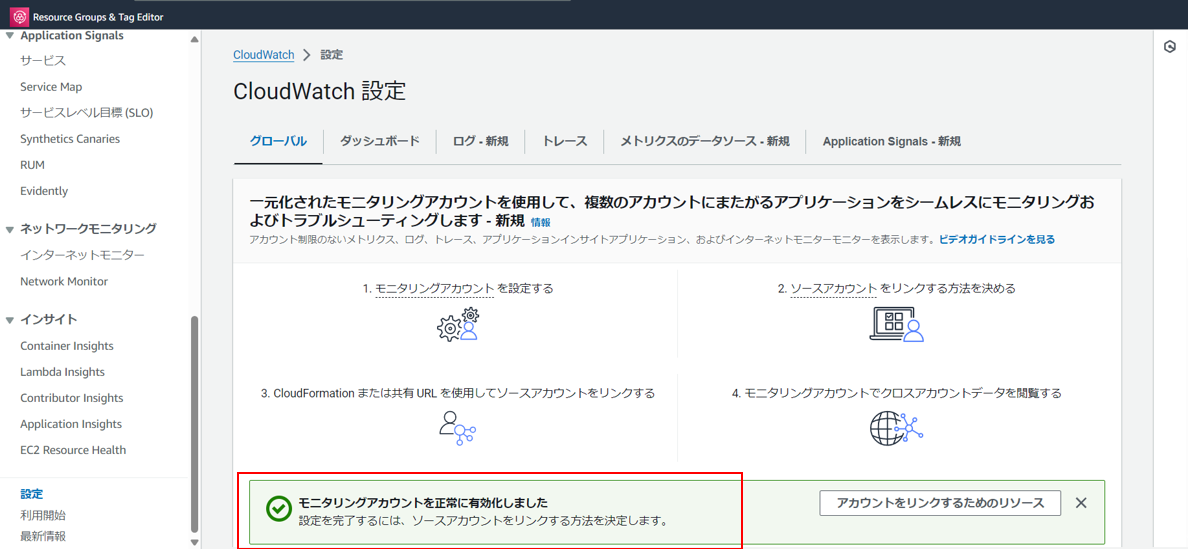Select Application Signals - 新規 tab
This screenshot has height=549, width=1188.
(x=891, y=141)
